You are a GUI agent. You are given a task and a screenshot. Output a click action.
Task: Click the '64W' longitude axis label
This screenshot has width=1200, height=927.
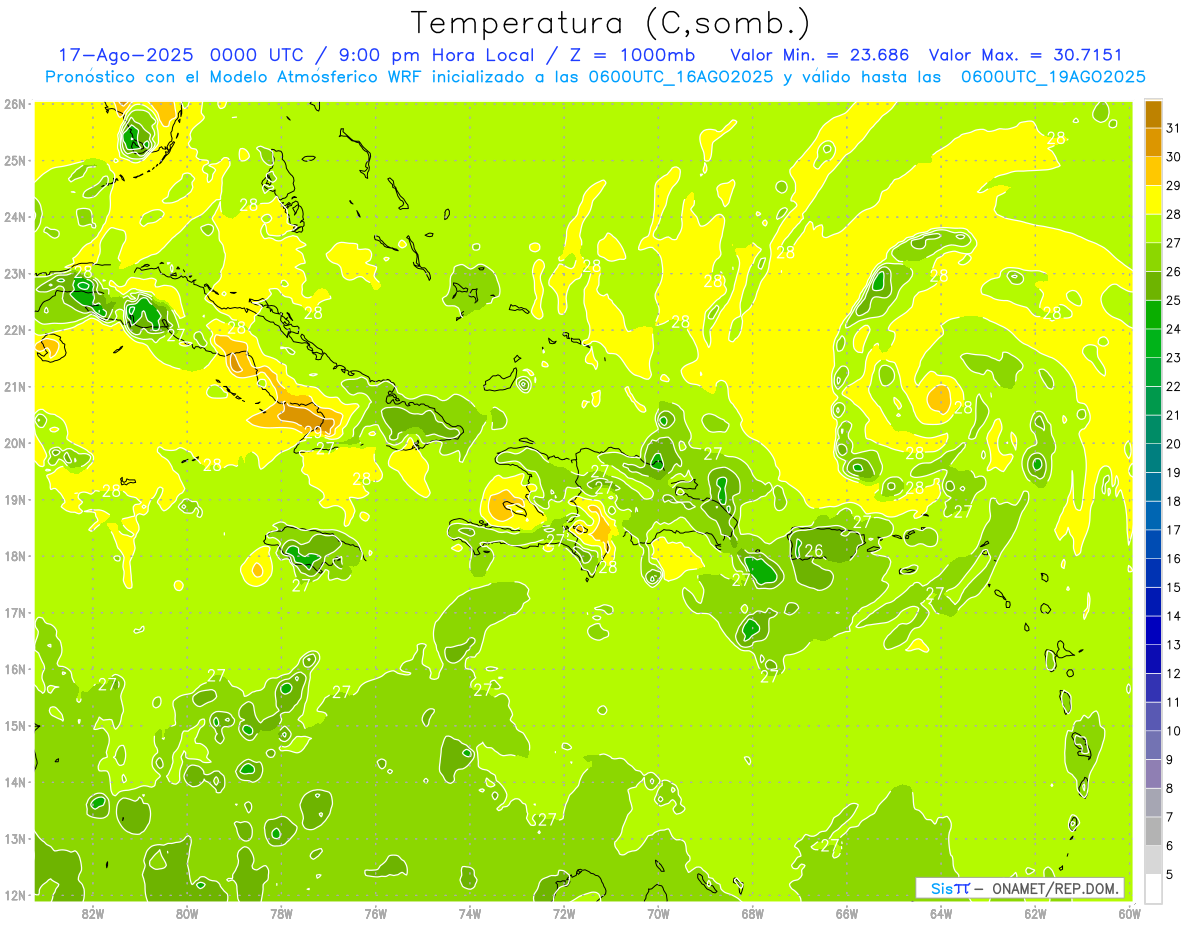(x=941, y=913)
